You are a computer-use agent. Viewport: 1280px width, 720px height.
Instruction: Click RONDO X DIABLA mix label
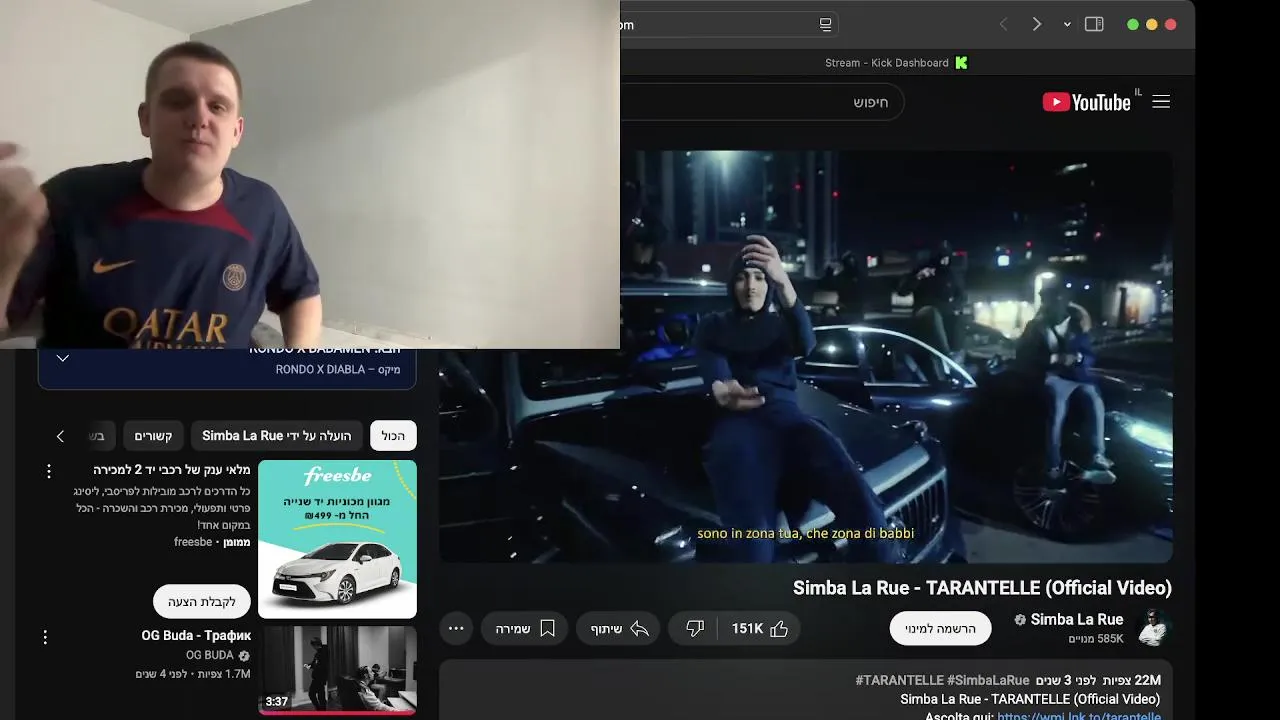pyautogui.click(x=338, y=370)
